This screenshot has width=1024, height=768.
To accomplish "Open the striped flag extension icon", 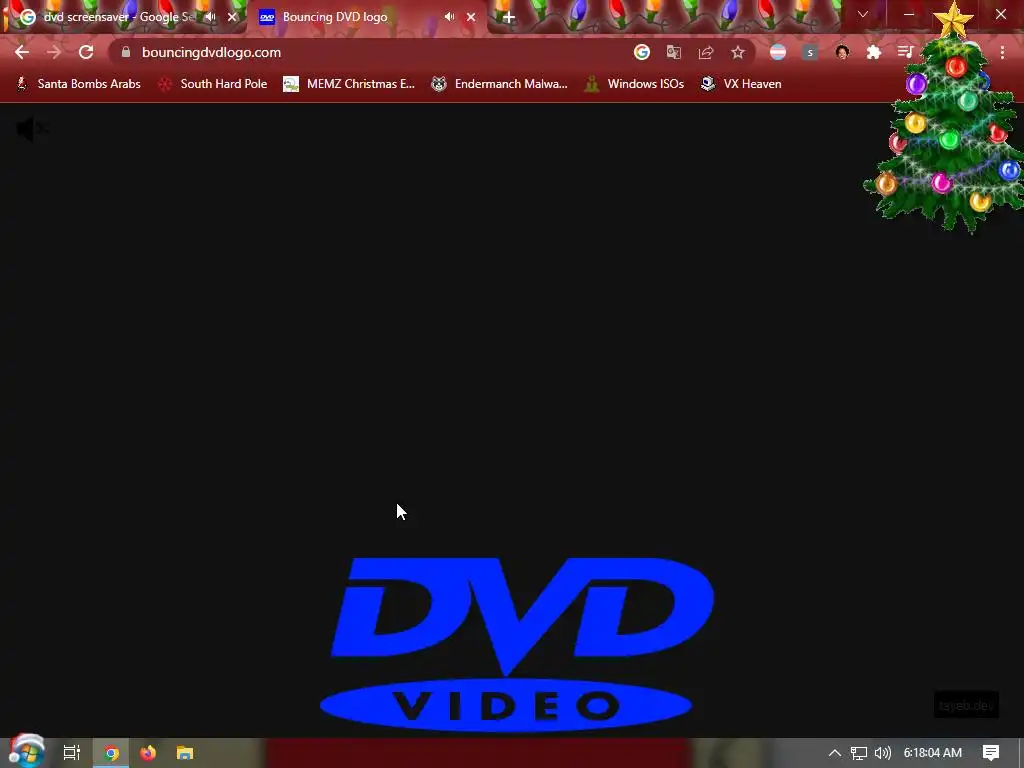I will coord(778,52).
